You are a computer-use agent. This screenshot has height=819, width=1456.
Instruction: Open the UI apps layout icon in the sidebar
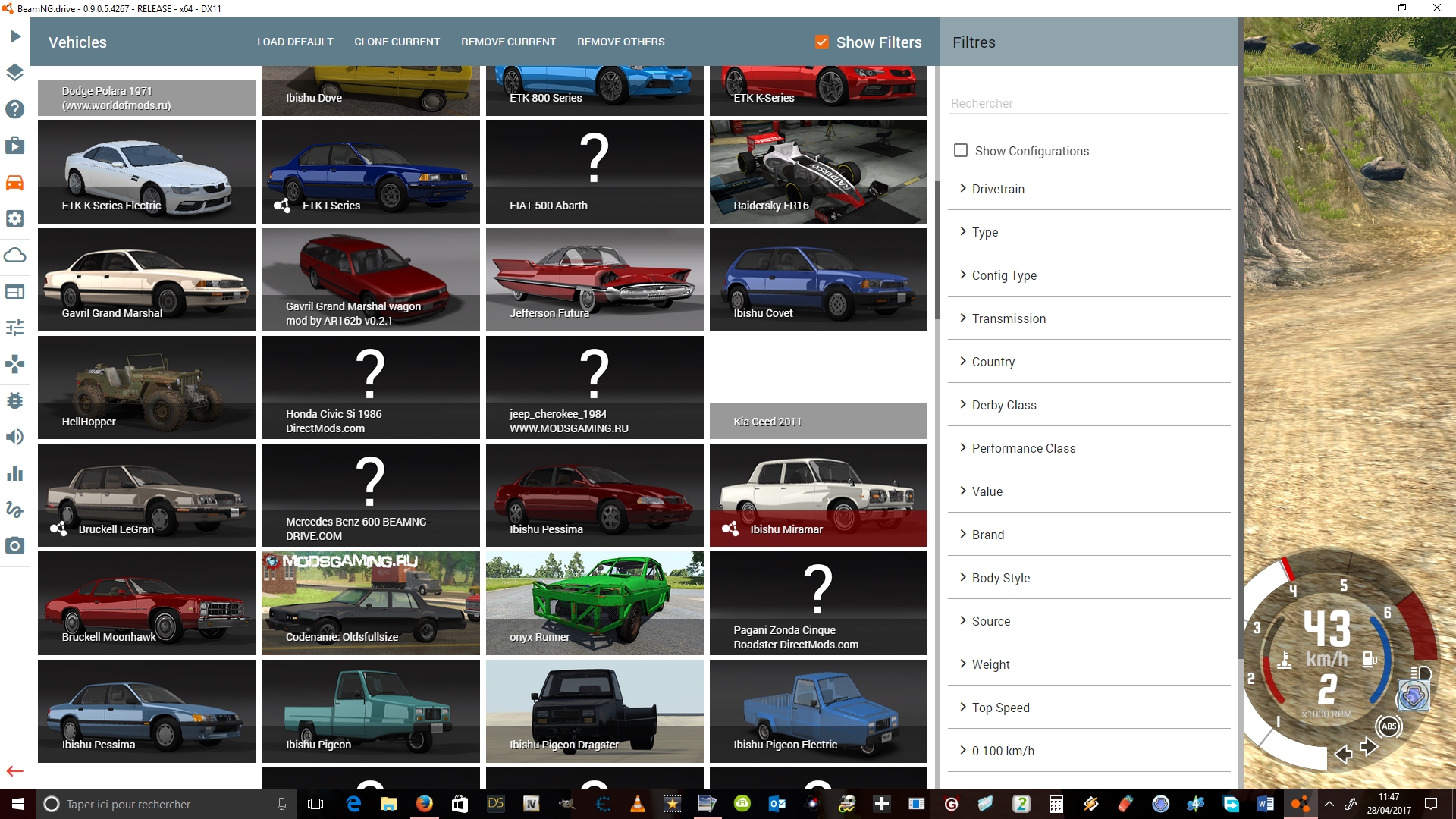point(15,291)
